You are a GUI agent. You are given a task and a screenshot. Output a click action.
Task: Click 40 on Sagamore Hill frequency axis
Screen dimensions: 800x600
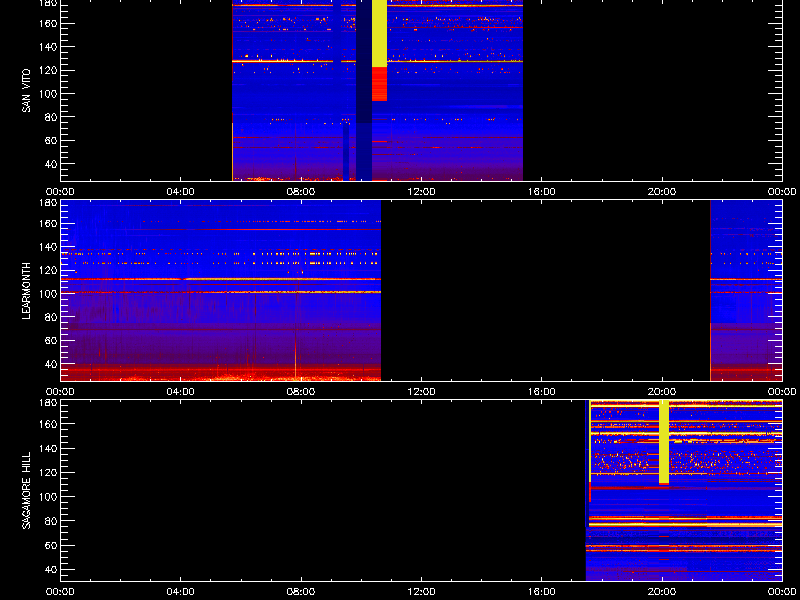point(52,570)
